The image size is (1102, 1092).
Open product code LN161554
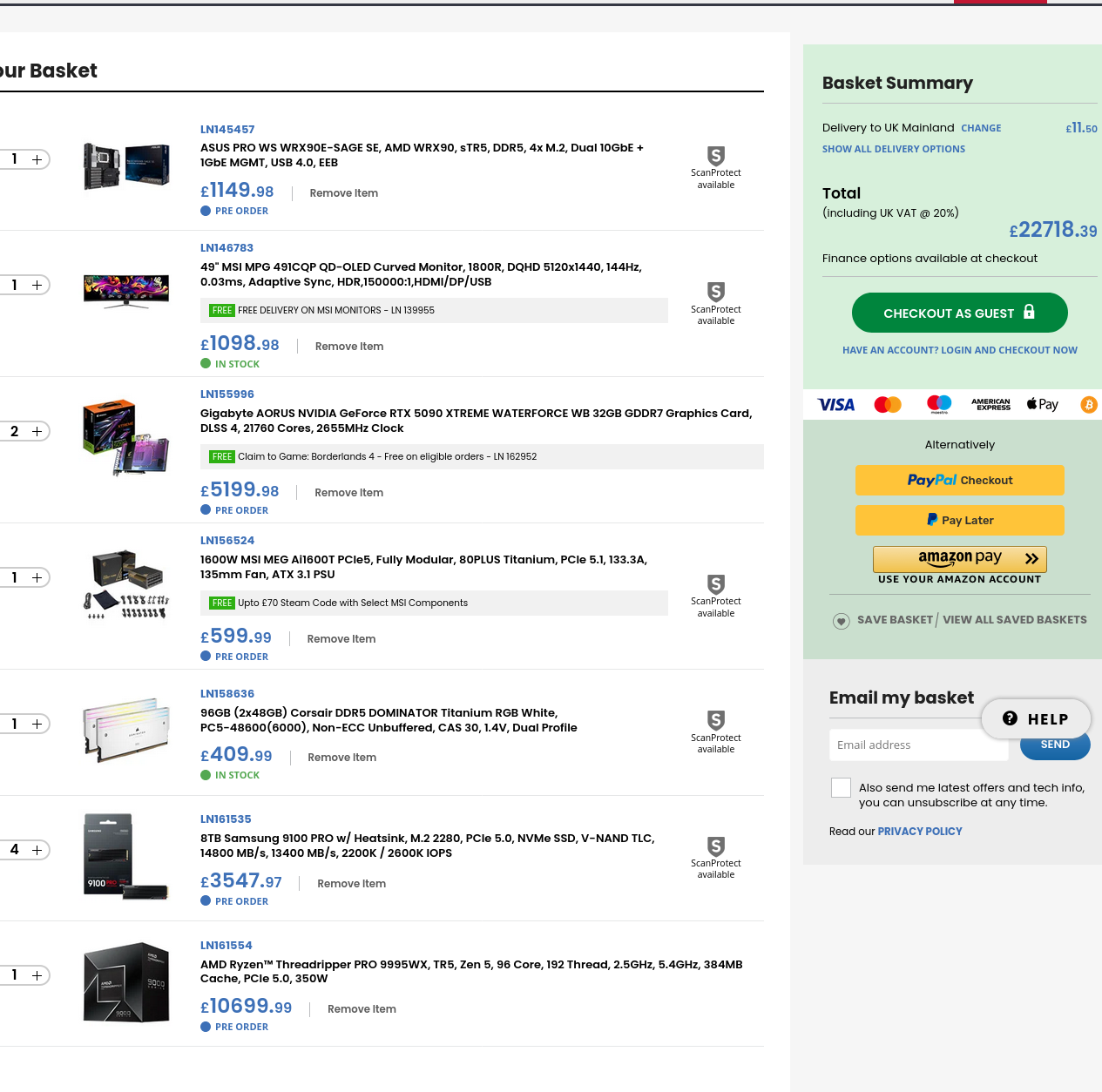click(226, 946)
